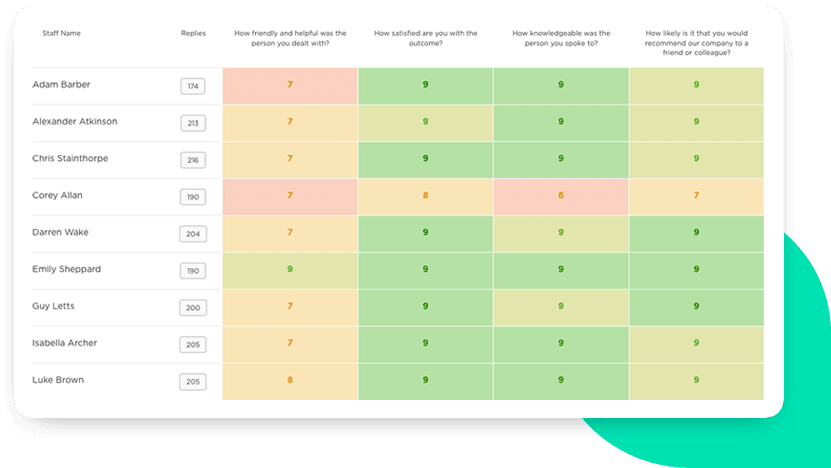Click Emily Sheppard's friendliness score of 9
This screenshot has width=831, height=468.
(290, 270)
